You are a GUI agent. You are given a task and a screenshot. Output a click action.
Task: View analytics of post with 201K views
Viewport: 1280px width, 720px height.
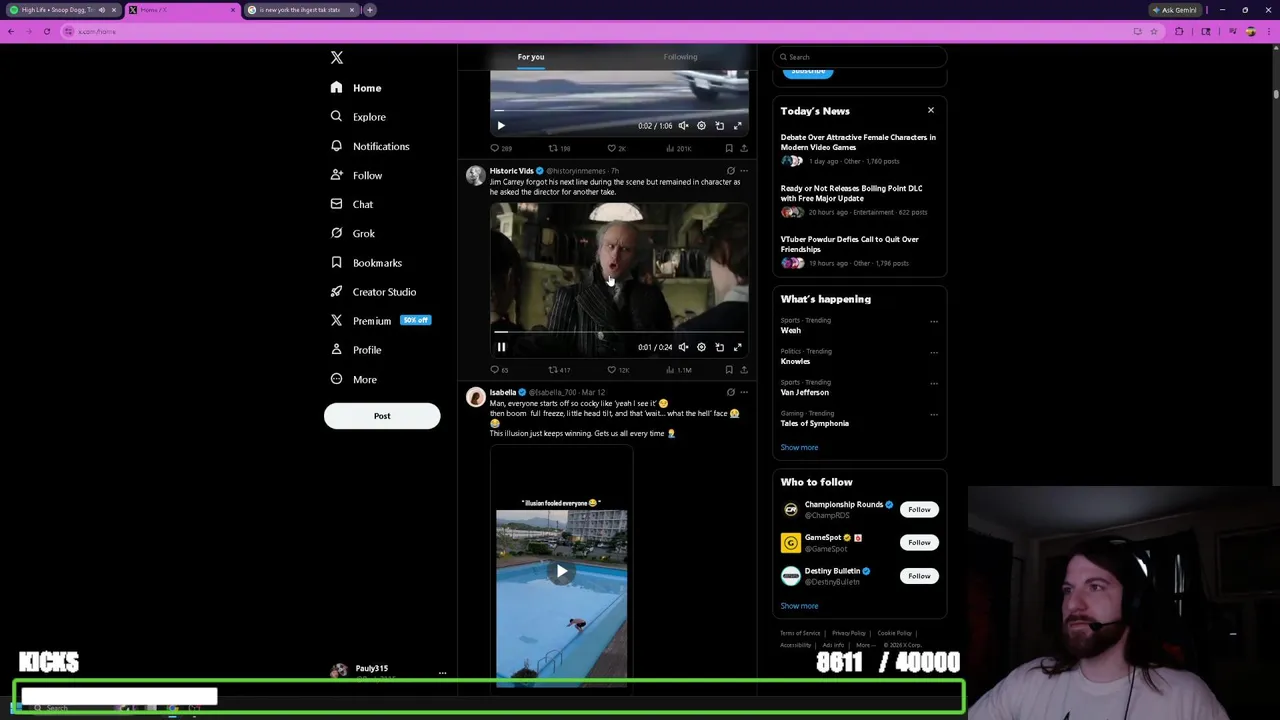[x=677, y=148]
